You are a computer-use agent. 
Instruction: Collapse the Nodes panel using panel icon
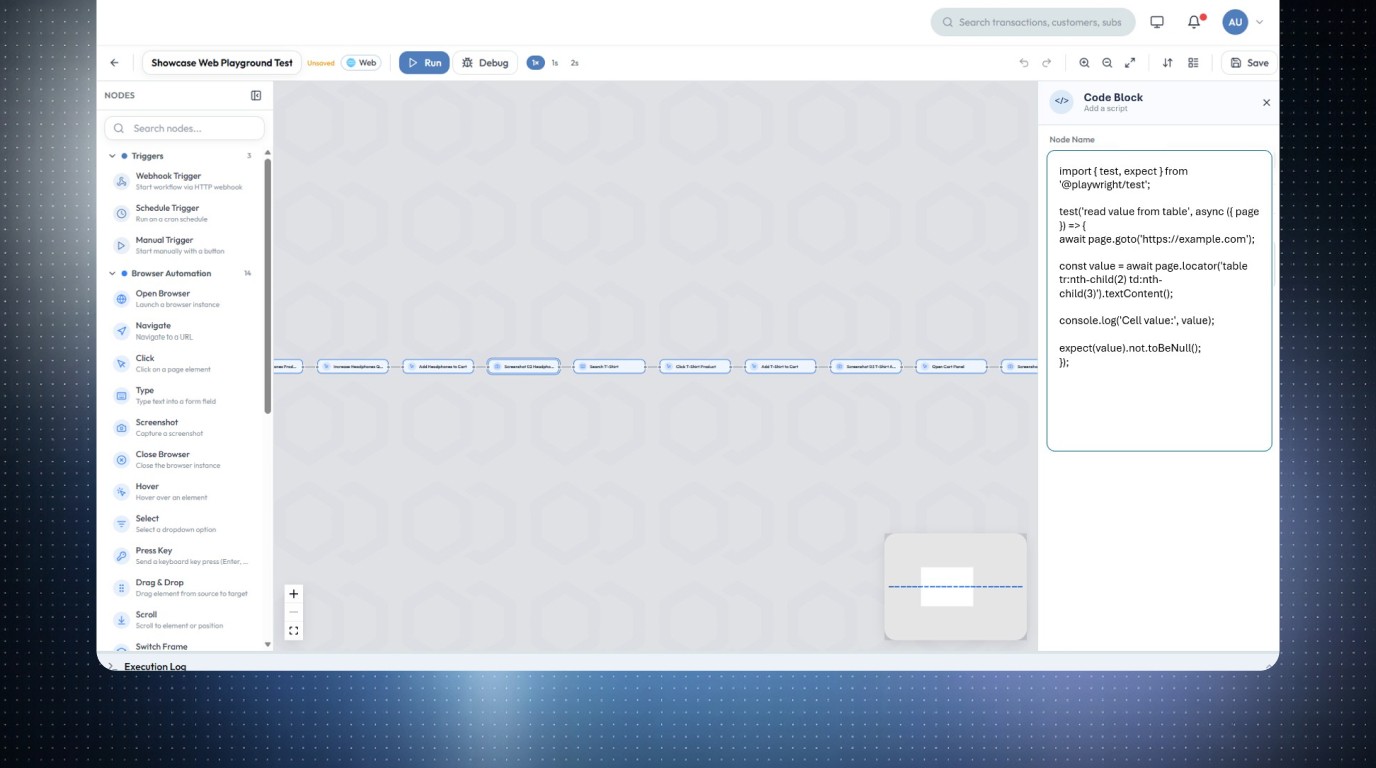point(256,95)
